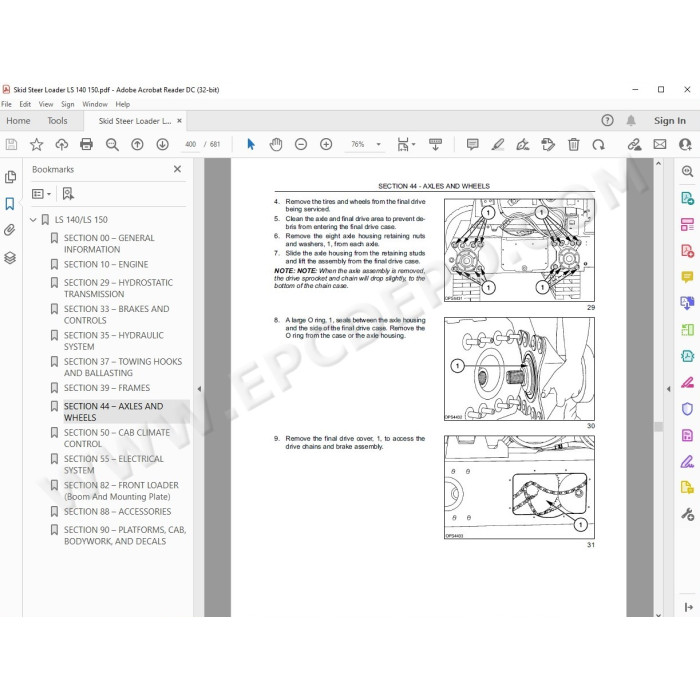Open the Sign menu

pyautogui.click(x=67, y=104)
